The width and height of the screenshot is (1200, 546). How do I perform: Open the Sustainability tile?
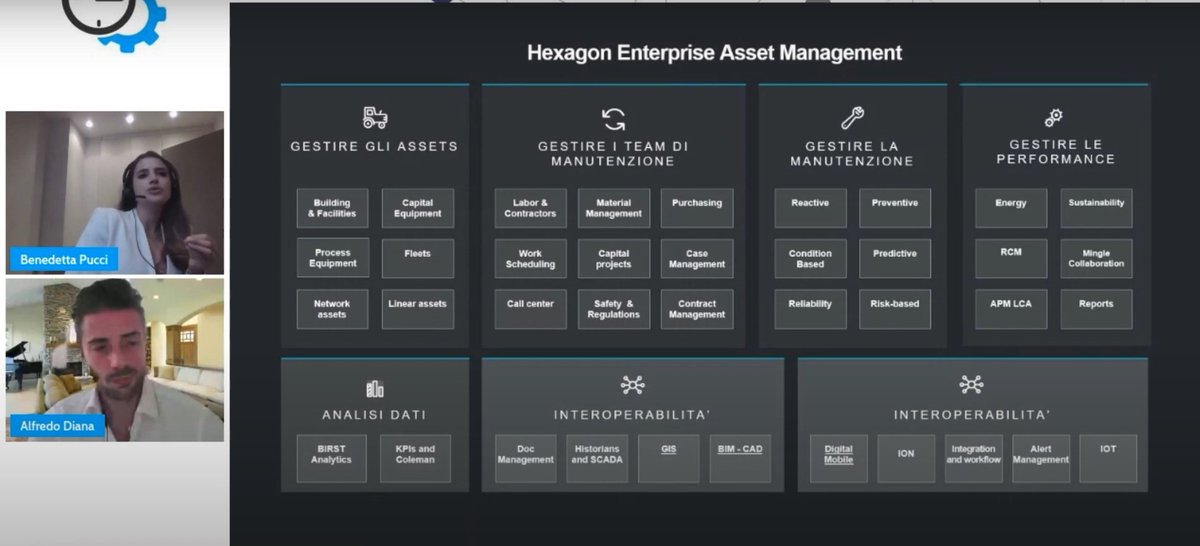click(x=1096, y=208)
